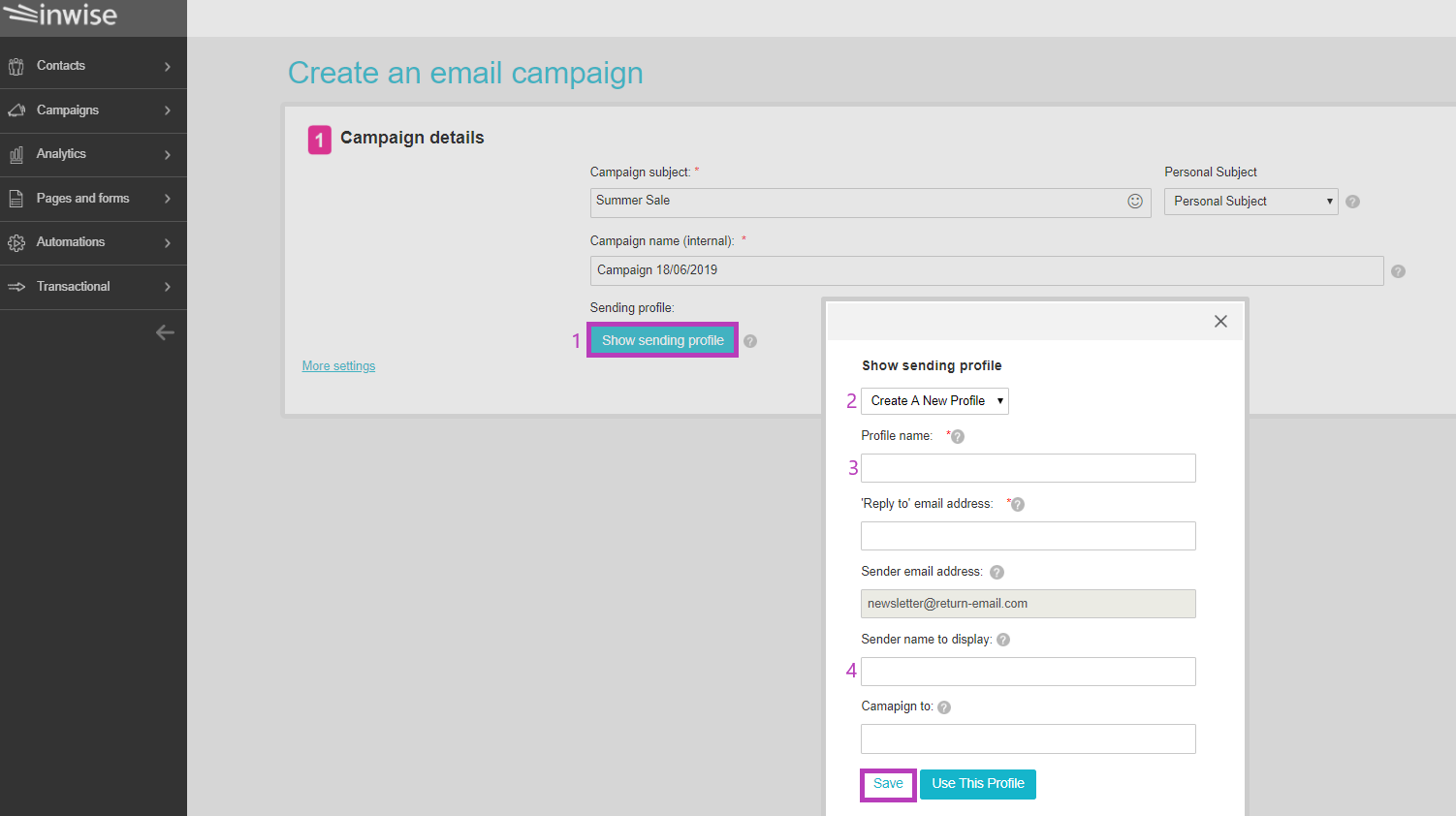Open help for Campaign name field
The image size is (1456, 816).
pos(1398,271)
